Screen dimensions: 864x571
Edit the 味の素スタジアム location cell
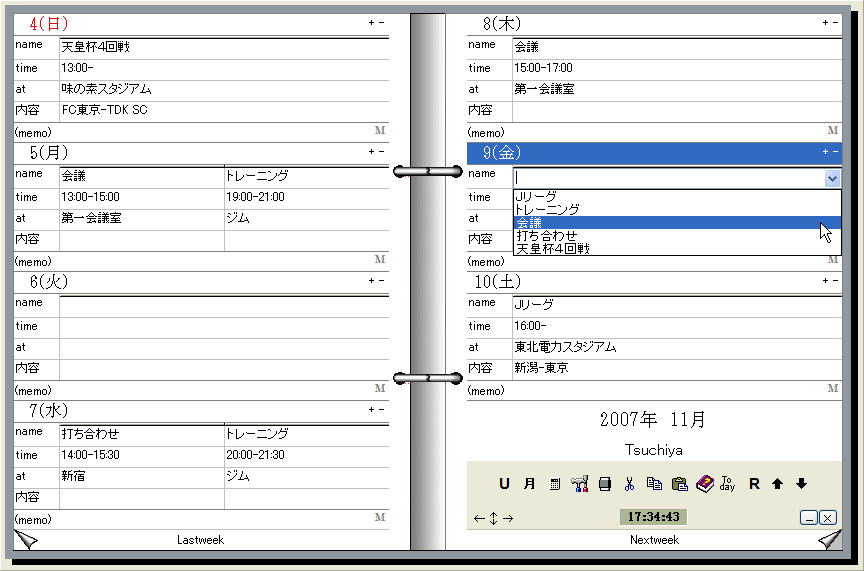[224, 91]
